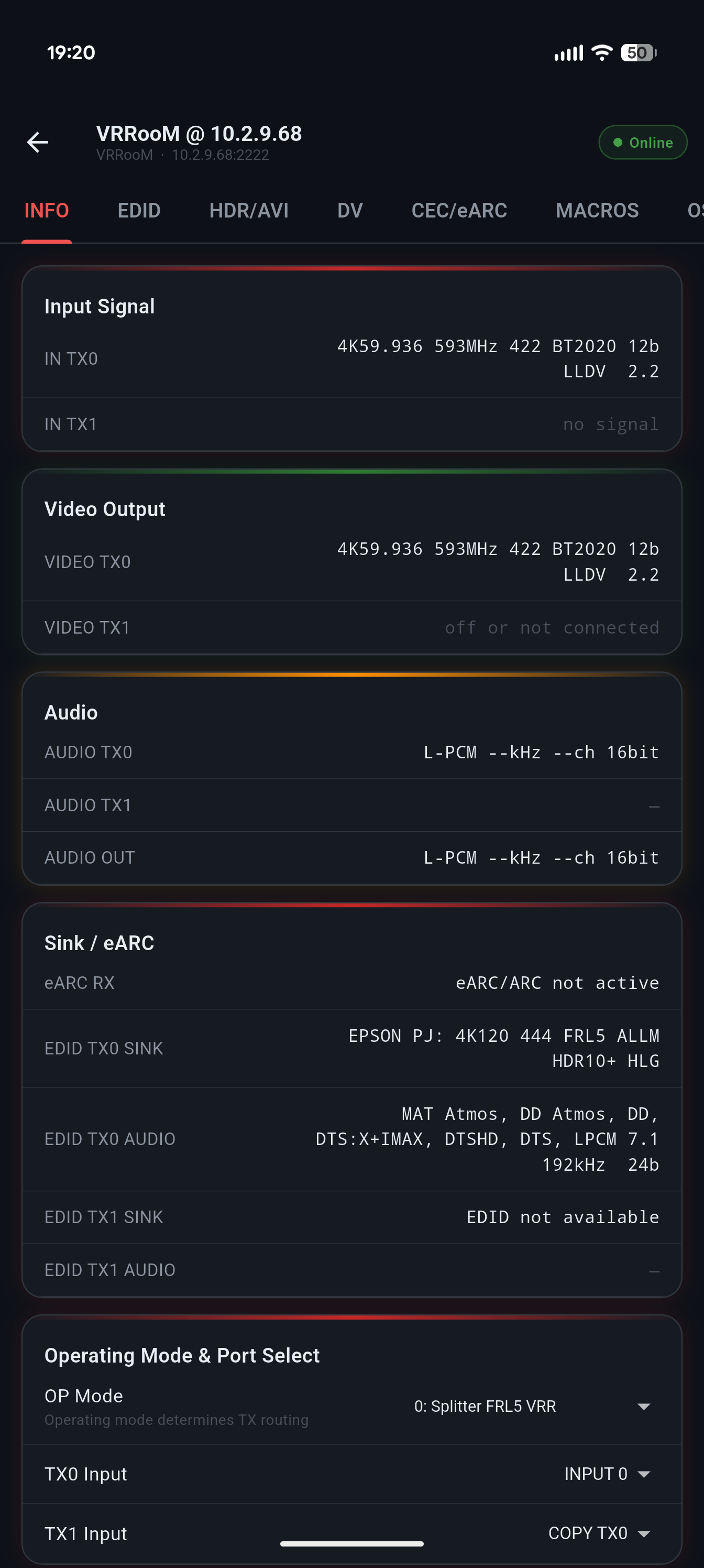This screenshot has height=1568, width=704.
Task: Tap the IN TX0 signal row
Action: [351, 358]
